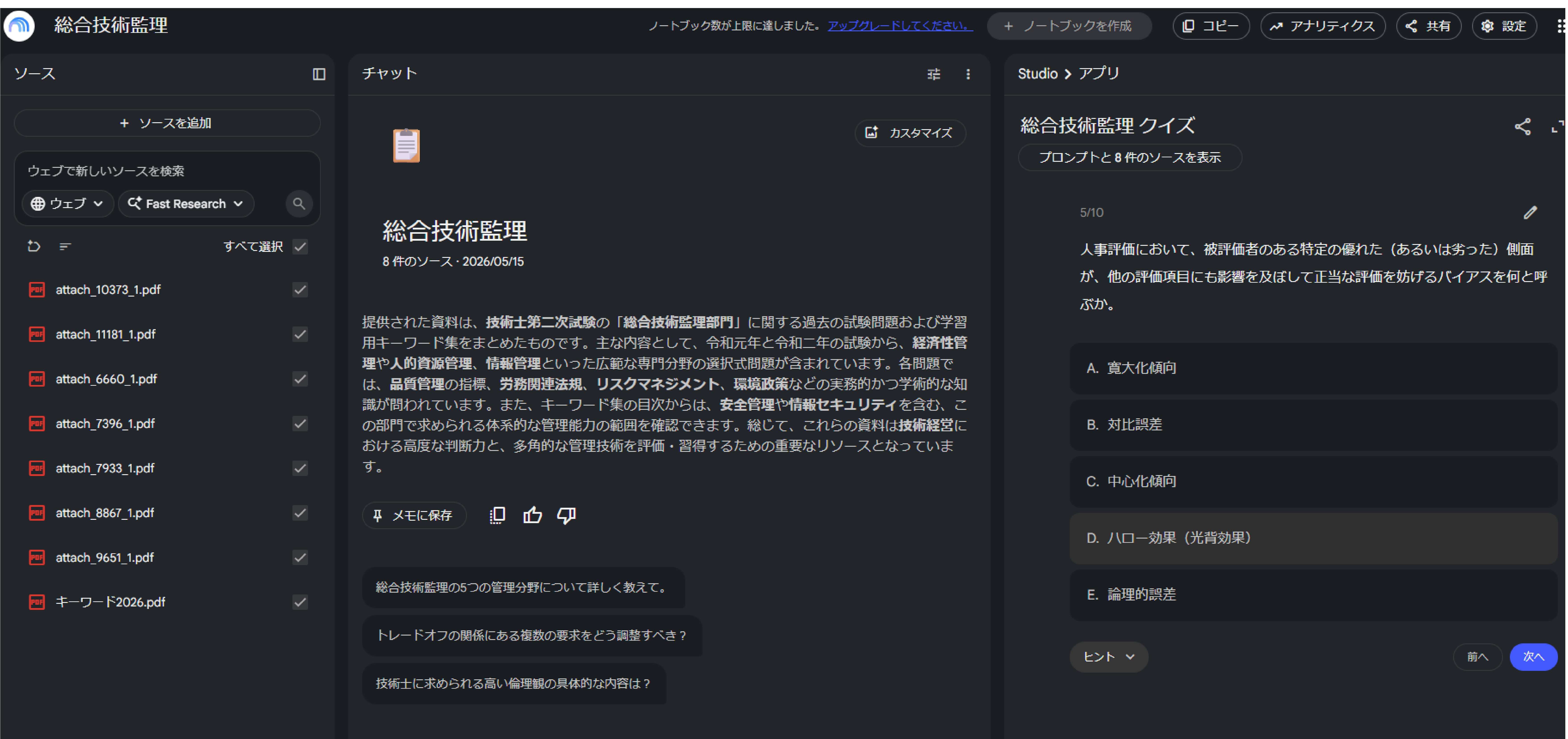Screen dimensions: 1568x739
Task: Click the PDF icon of キーワード2026.pdf
Action: 37,602
